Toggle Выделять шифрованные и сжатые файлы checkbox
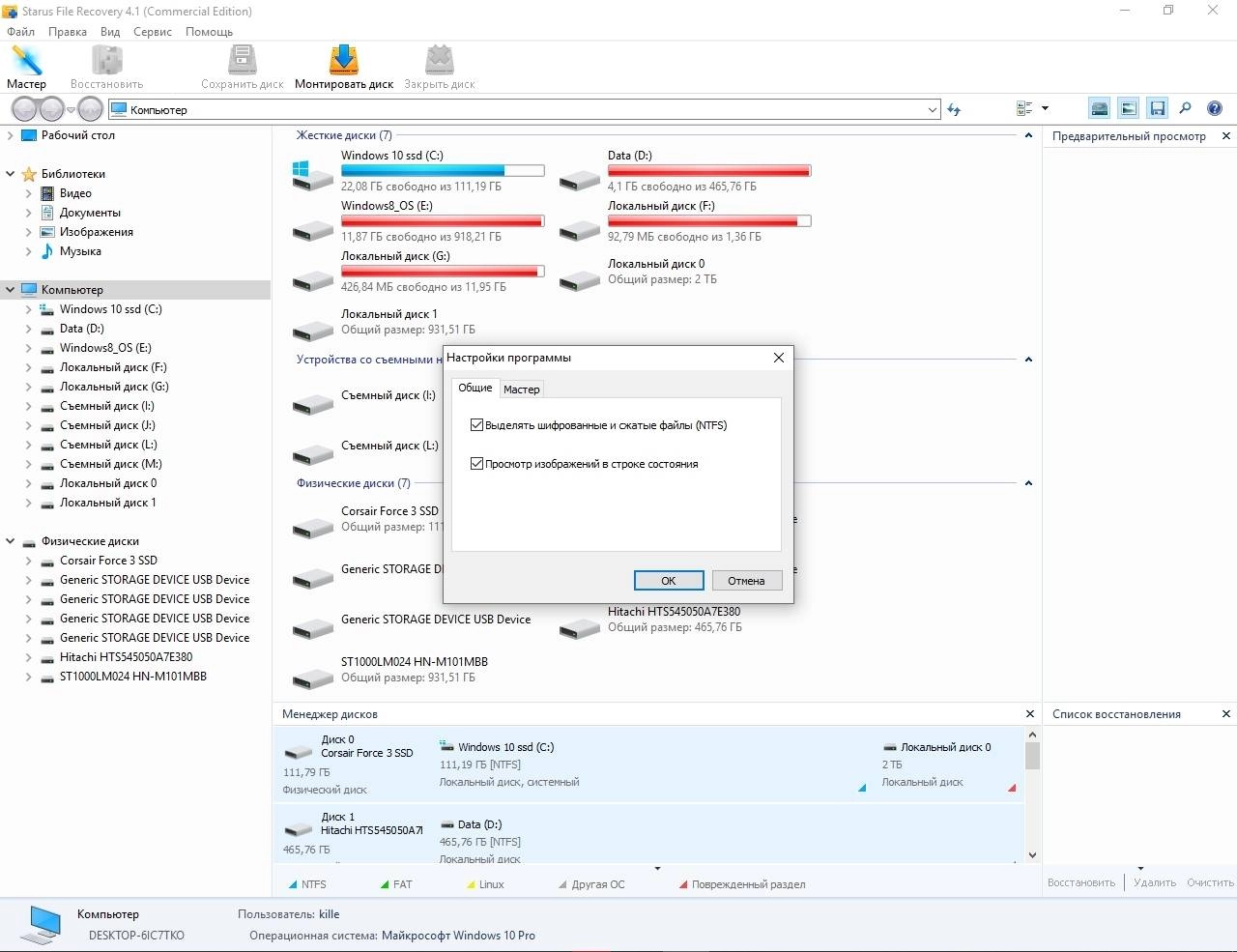This screenshot has height=952, width=1237. (476, 425)
